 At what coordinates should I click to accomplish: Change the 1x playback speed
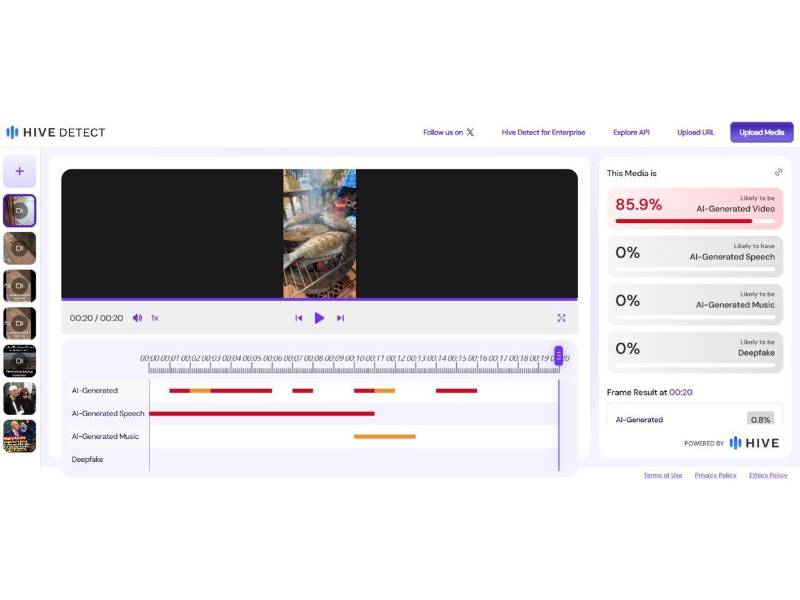pyautogui.click(x=155, y=317)
